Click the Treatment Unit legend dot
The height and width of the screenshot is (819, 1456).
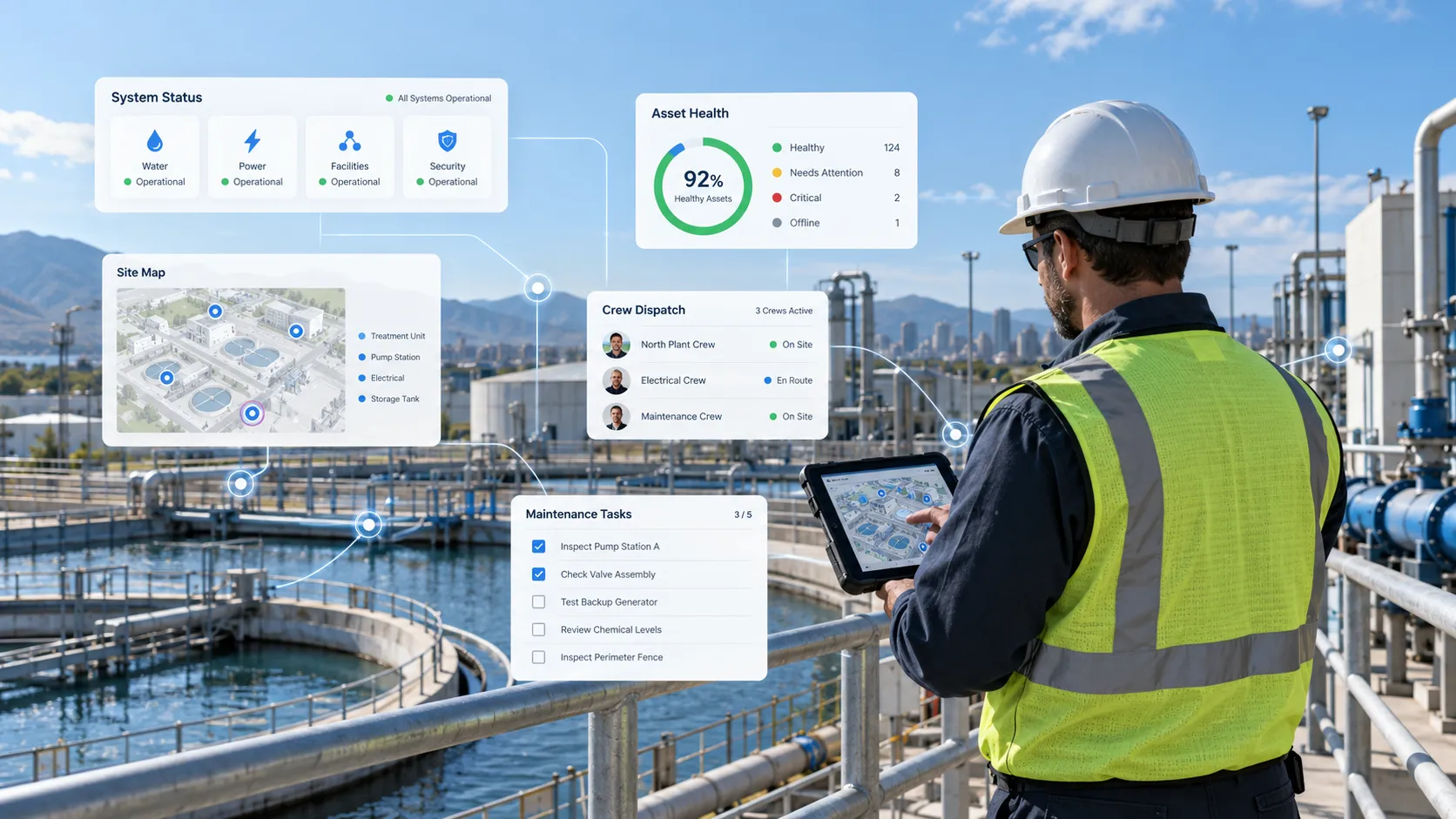coord(362,336)
